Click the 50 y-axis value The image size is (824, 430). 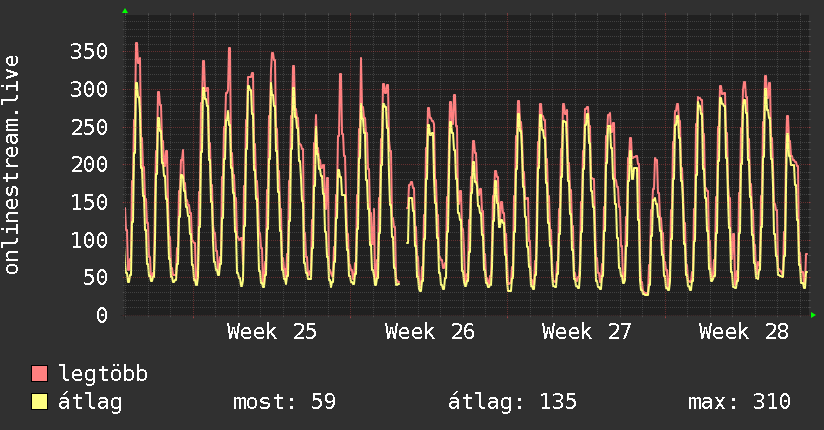(x=96, y=278)
